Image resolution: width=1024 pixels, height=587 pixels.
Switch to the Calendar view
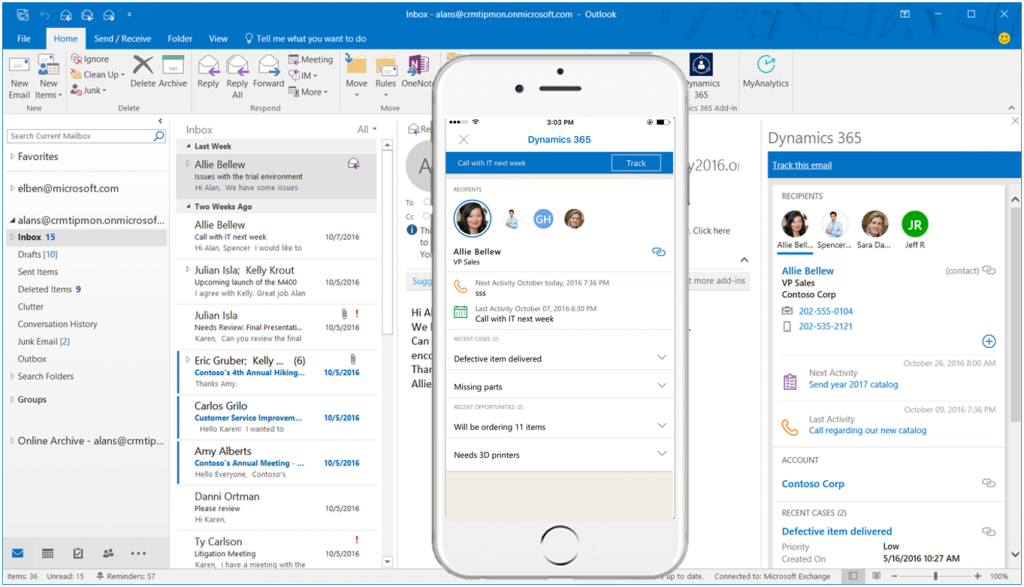(47, 553)
